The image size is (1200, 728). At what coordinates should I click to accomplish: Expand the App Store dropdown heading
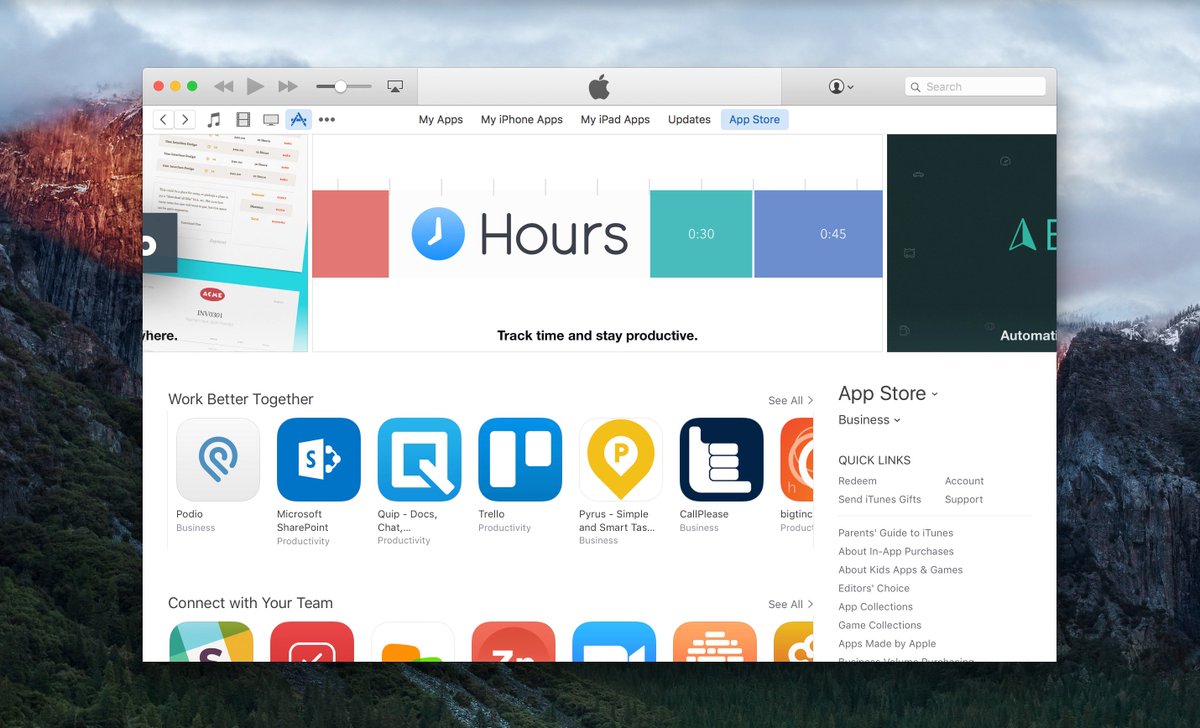click(x=888, y=394)
